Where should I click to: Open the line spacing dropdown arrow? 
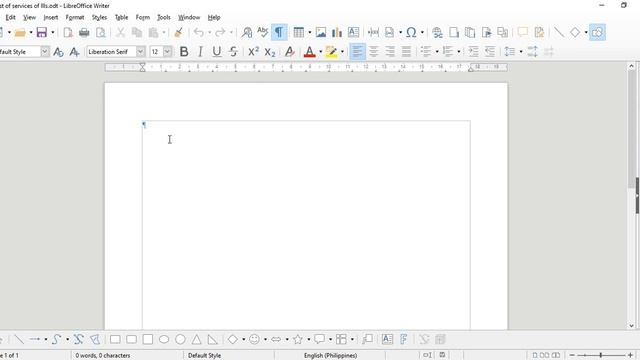tap(521, 52)
